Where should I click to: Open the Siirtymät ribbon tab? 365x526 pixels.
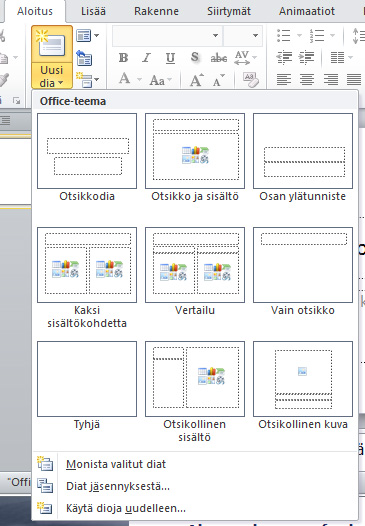[x=229, y=11]
